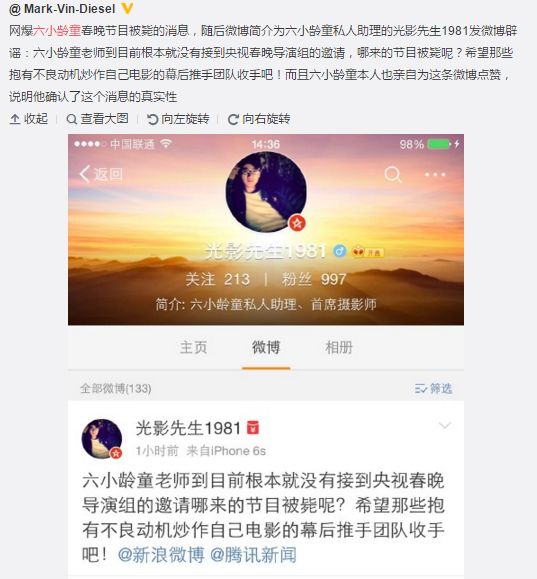Click the male gender icon beside profile name
The width and height of the screenshot is (537, 579).
coord(339,251)
